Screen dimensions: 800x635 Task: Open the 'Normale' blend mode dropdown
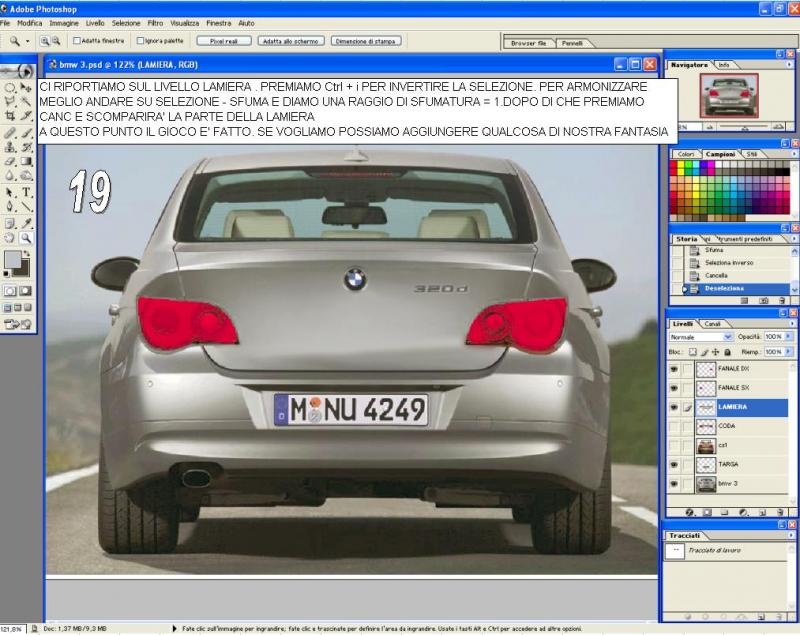point(701,337)
